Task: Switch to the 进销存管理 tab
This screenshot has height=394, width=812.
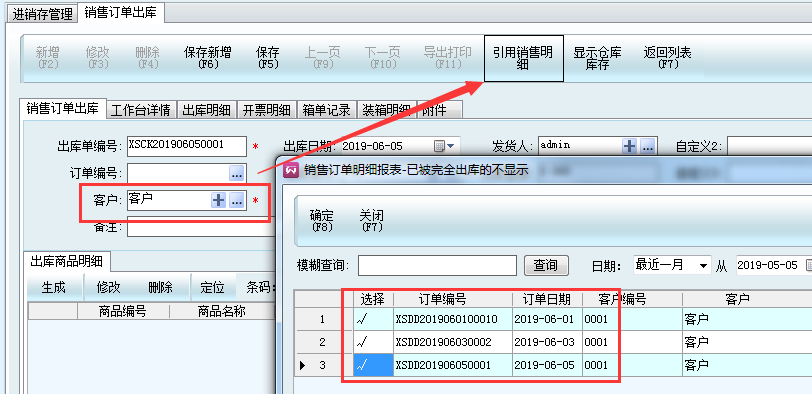Action: [42, 14]
